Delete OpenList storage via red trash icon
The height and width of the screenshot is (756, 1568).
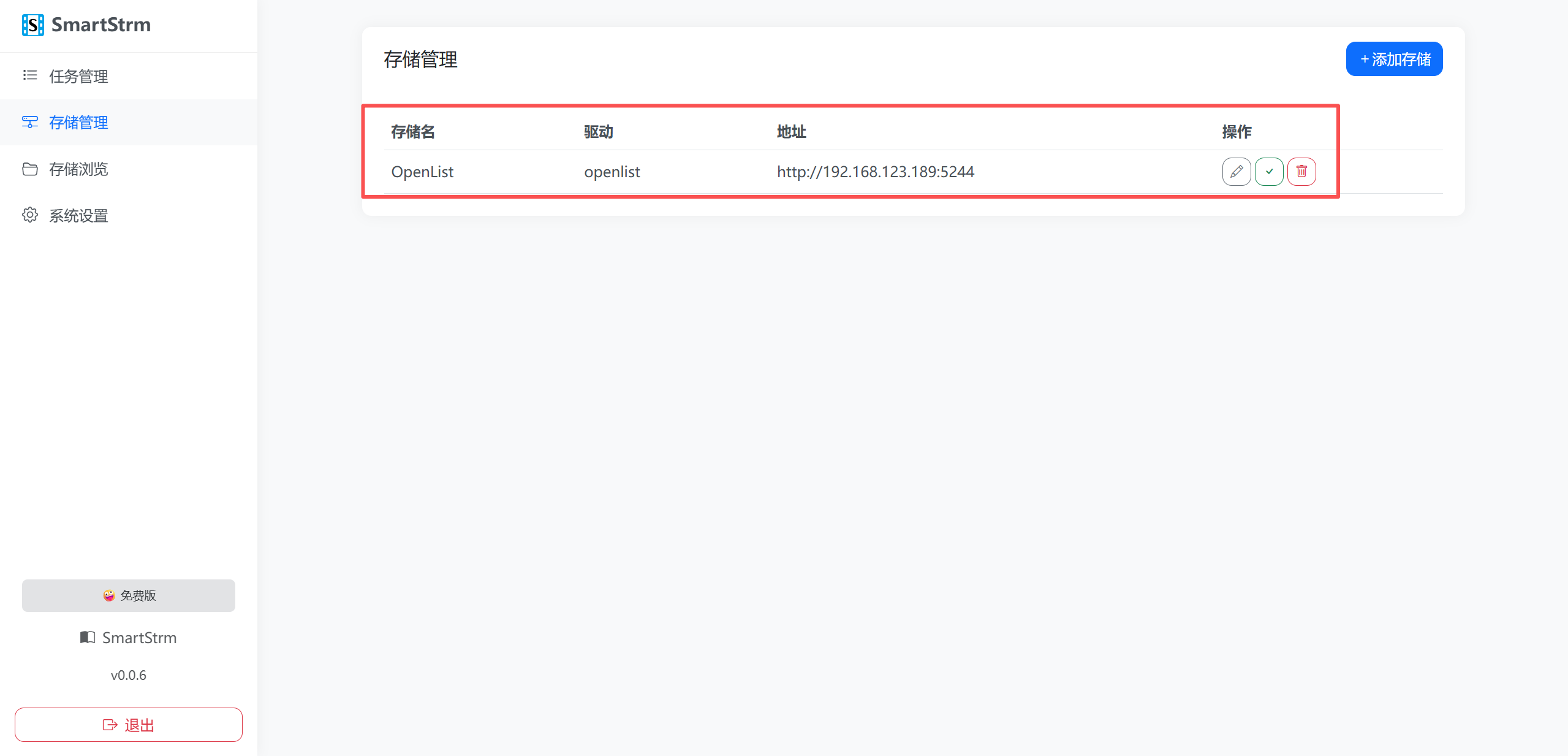coord(1301,172)
